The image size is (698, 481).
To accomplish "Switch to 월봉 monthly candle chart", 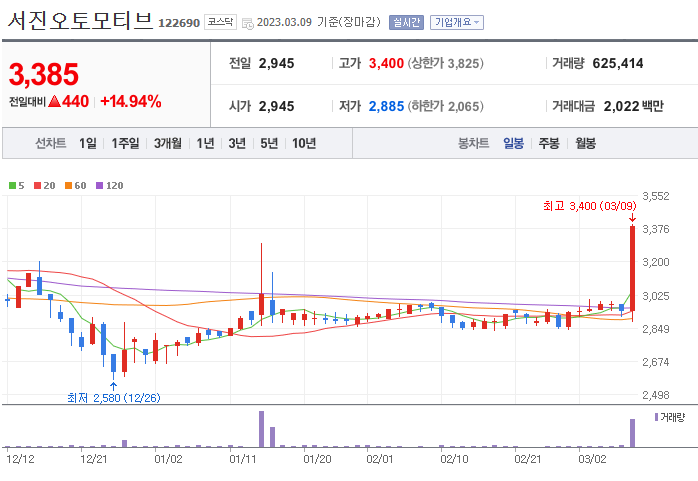I will coord(585,143).
